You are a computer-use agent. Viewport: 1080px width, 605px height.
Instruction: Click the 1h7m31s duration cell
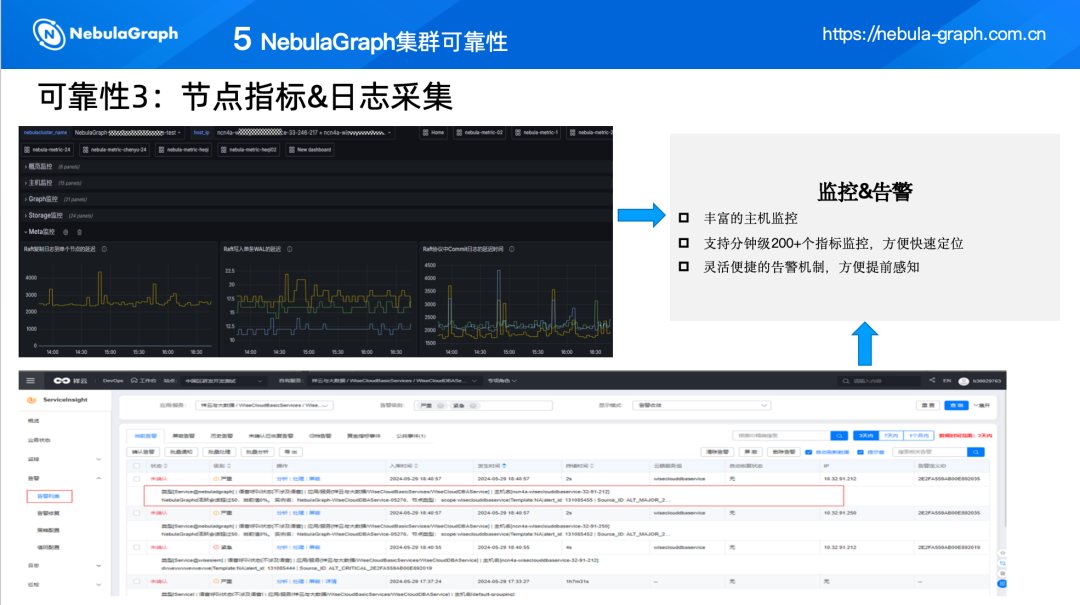[x=577, y=582]
